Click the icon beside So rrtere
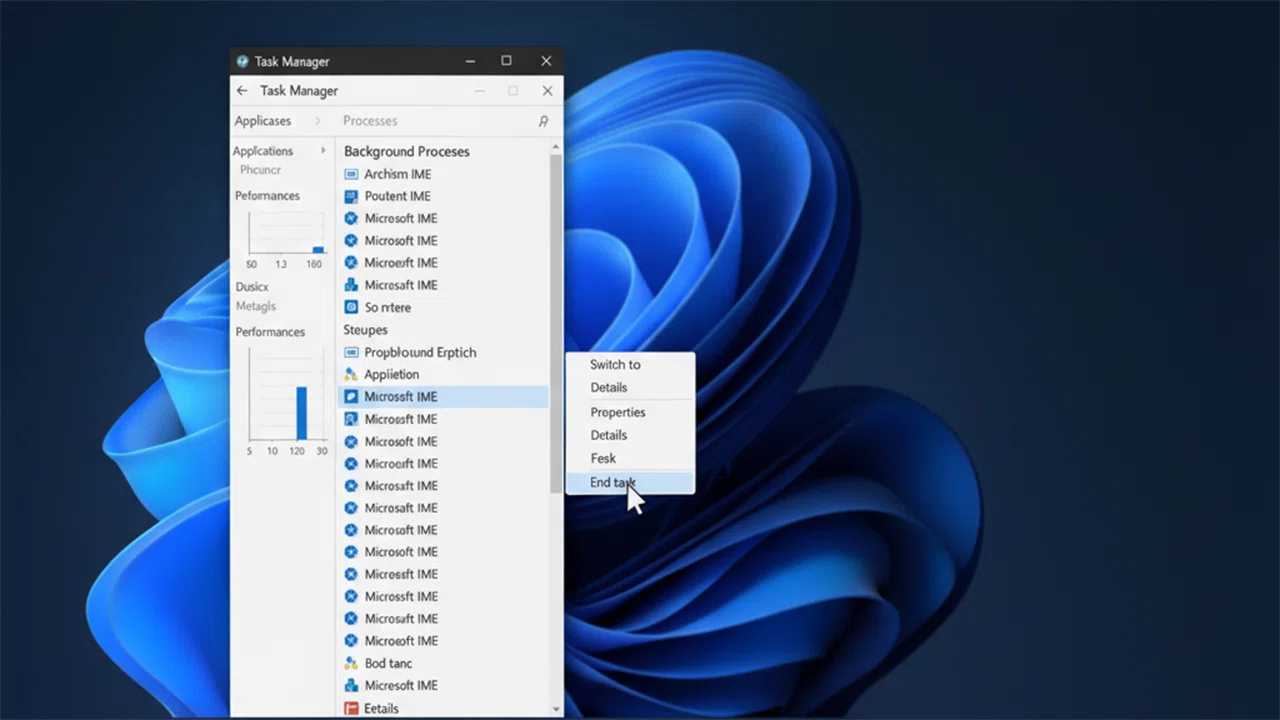1280x720 pixels. pyautogui.click(x=351, y=307)
